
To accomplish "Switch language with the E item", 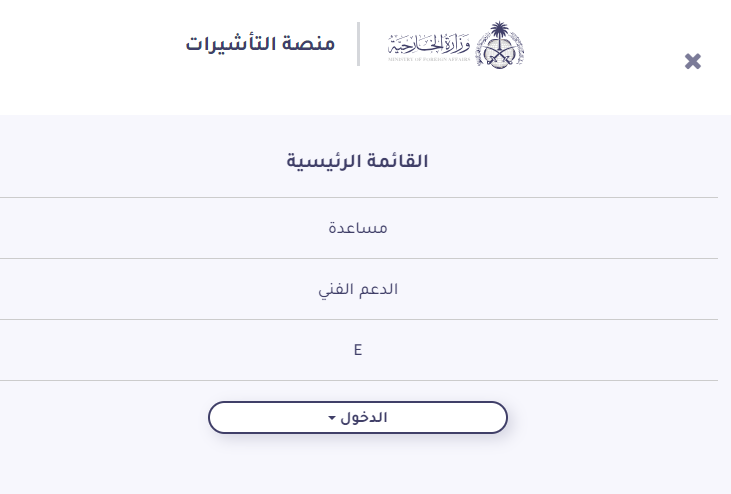I will 358,350.
